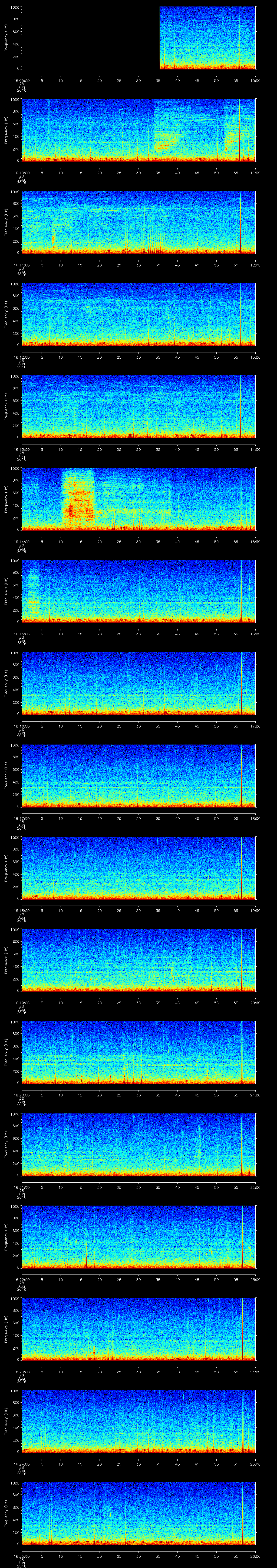Viewport: 277px width, 1568px height.
Task: Select the 20:00 end-of-axis time label
Action: 255,1003
